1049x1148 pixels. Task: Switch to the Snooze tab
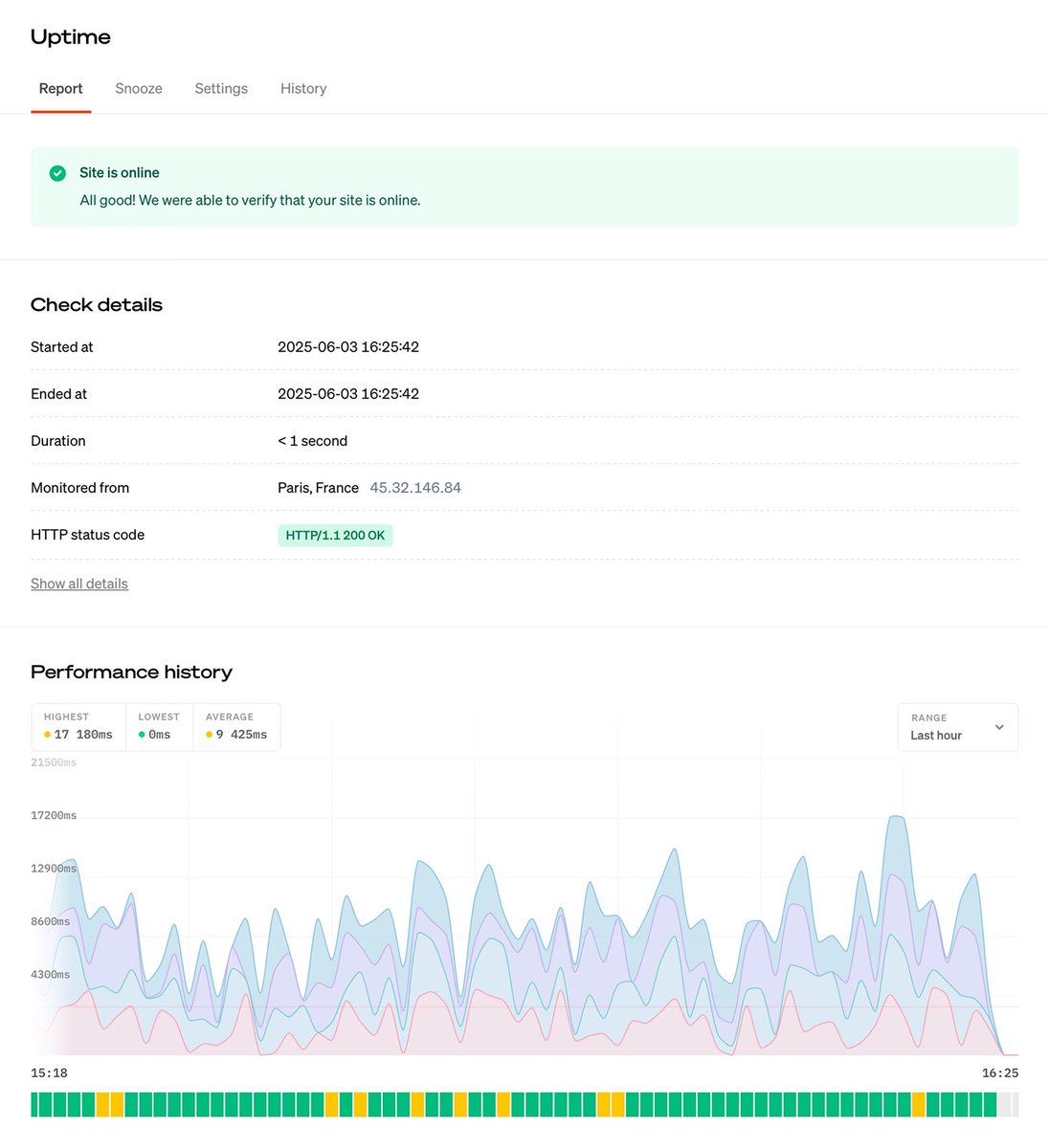139,89
